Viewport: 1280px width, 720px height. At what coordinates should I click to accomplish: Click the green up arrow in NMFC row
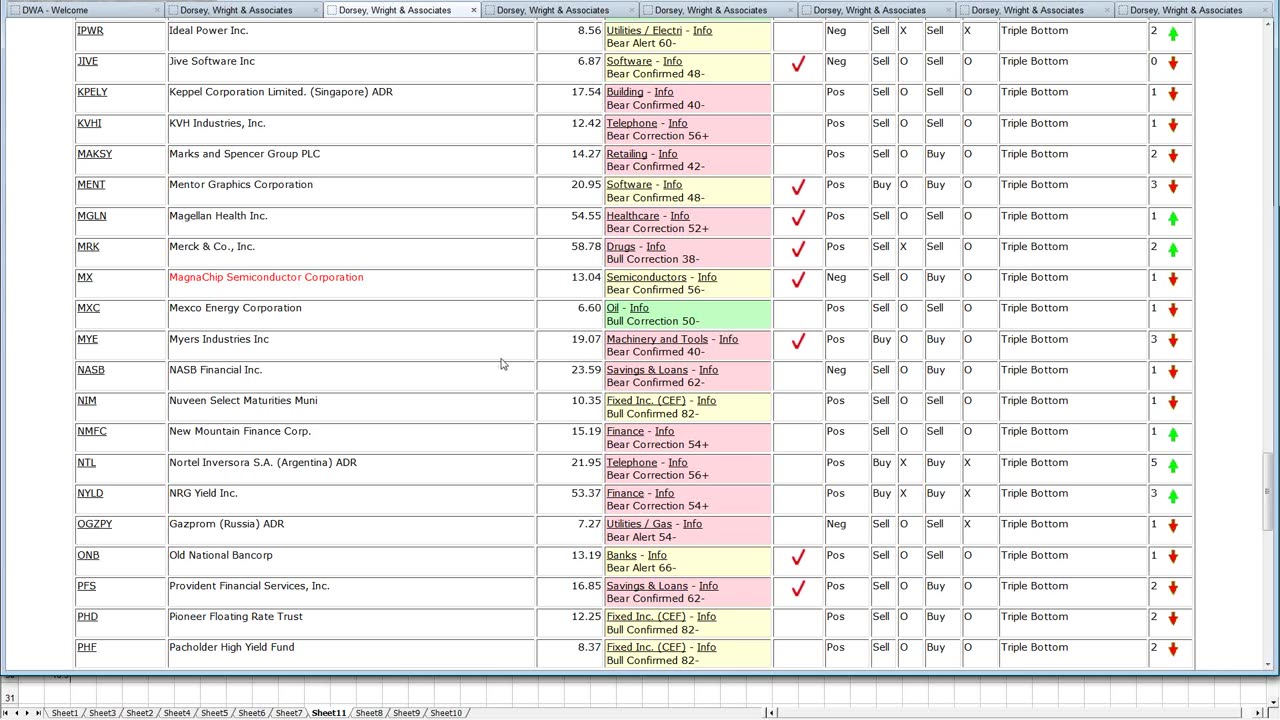point(1173,434)
